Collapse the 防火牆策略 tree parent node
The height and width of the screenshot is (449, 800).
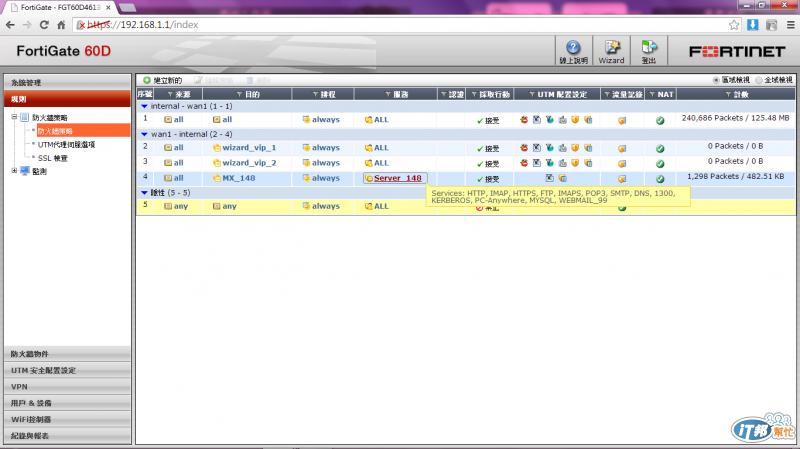(14, 117)
